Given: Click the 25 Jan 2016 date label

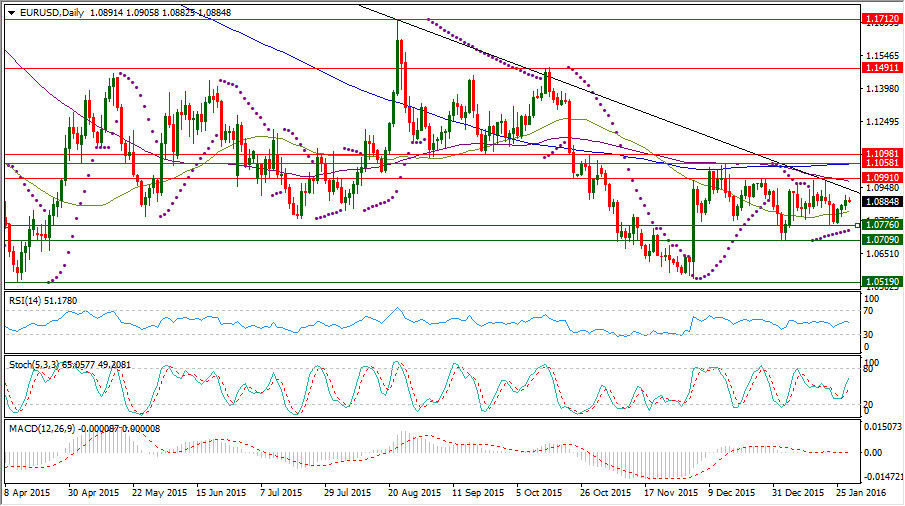Looking at the screenshot, I should click(x=862, y=493).
